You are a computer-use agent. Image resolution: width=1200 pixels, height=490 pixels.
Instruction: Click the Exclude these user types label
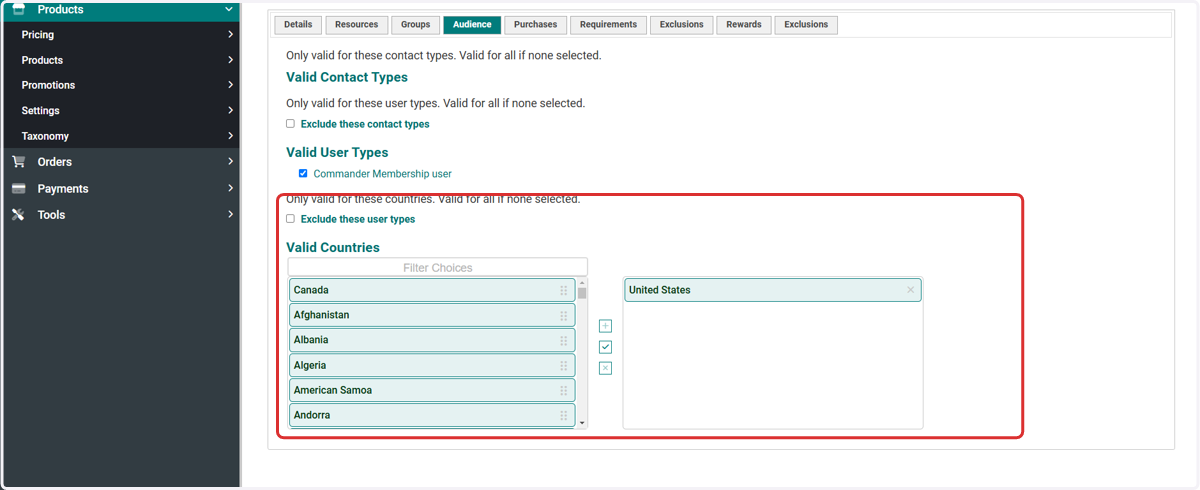(x=358, y=219)
